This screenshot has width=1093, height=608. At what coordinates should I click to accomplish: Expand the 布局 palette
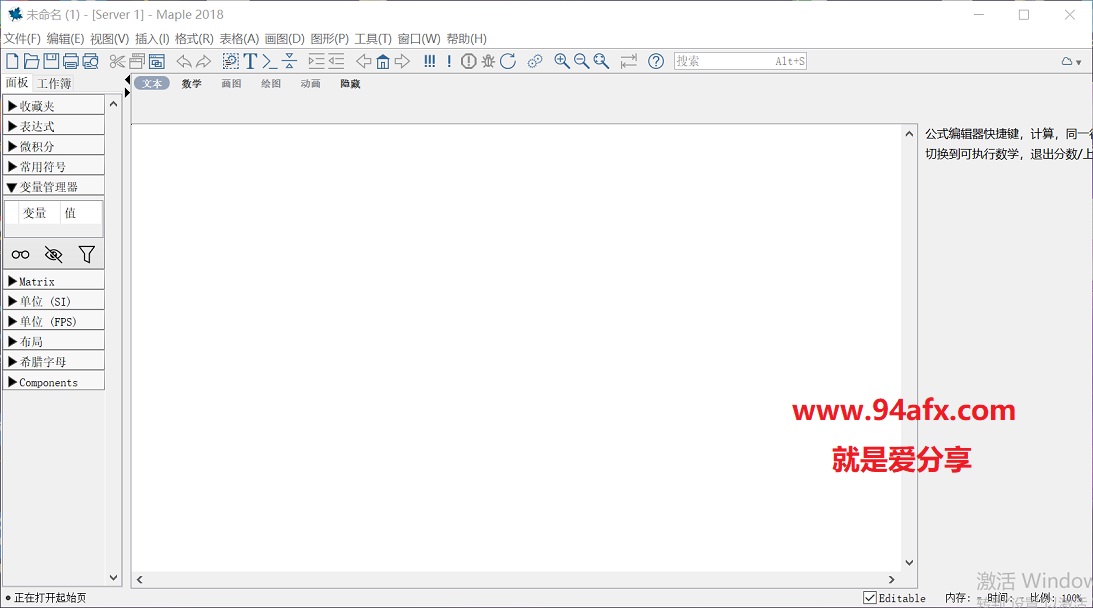click(x=54, y=342)
